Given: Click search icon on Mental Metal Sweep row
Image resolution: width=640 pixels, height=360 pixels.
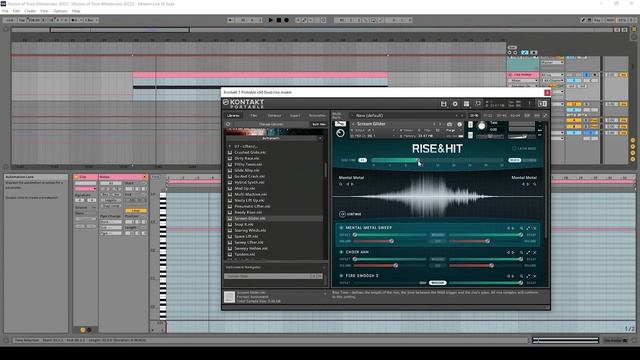Looking at the screenshot, I should tap(521, 228).
